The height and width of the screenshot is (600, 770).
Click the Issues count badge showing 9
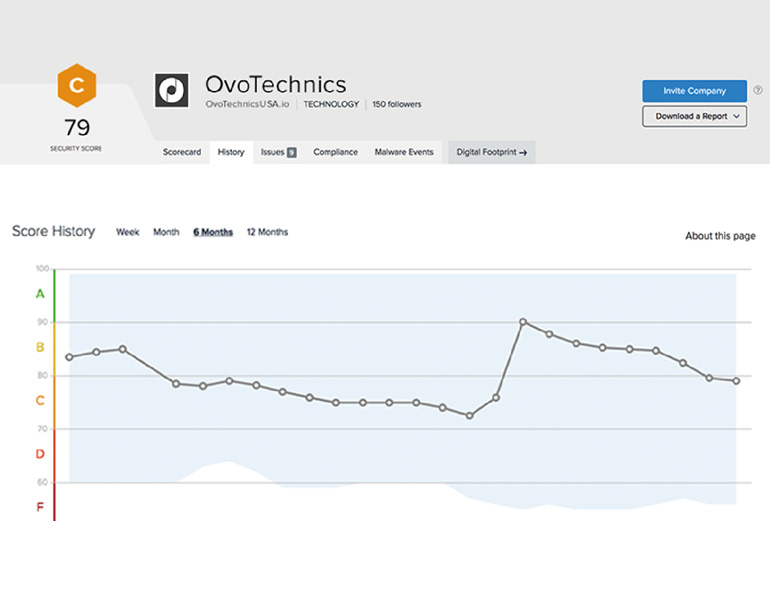coord(291,153)
